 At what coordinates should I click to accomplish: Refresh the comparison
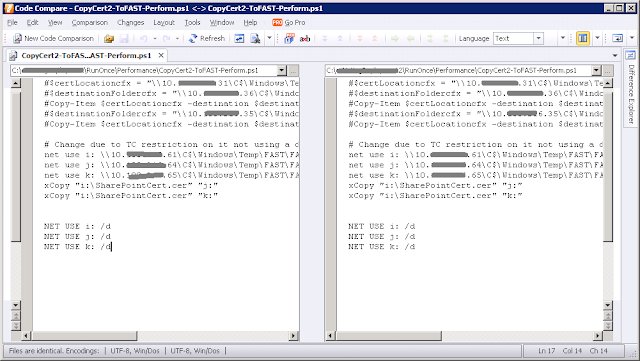[207, 38]
